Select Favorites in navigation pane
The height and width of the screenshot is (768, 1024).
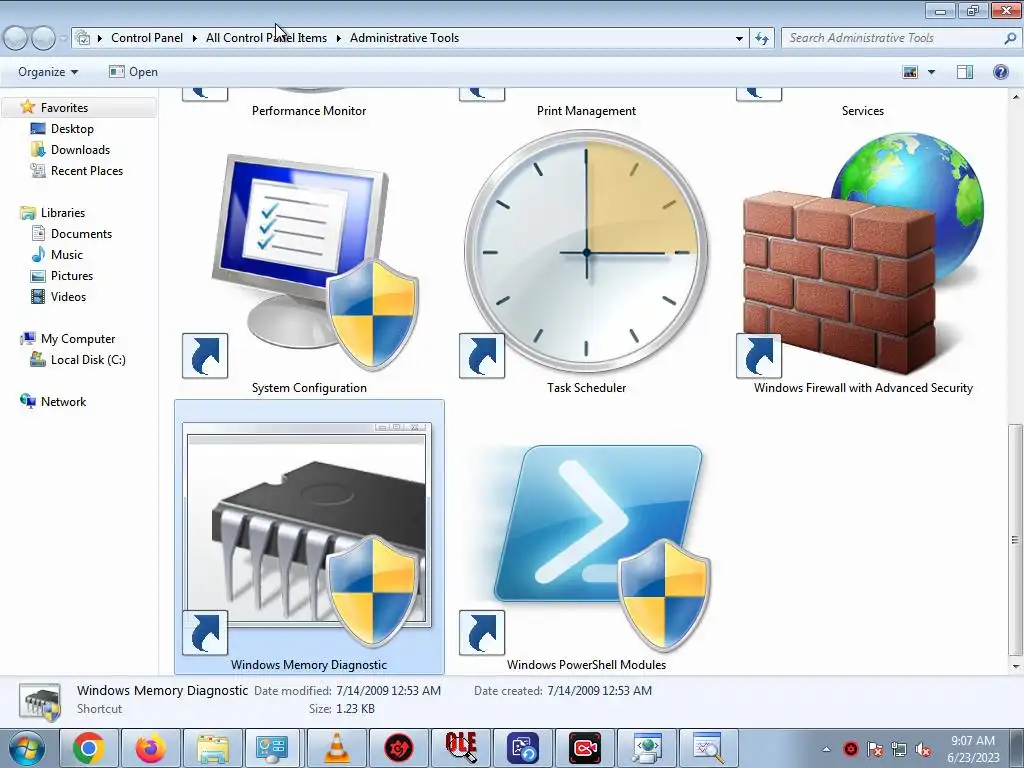coord(64,107)
